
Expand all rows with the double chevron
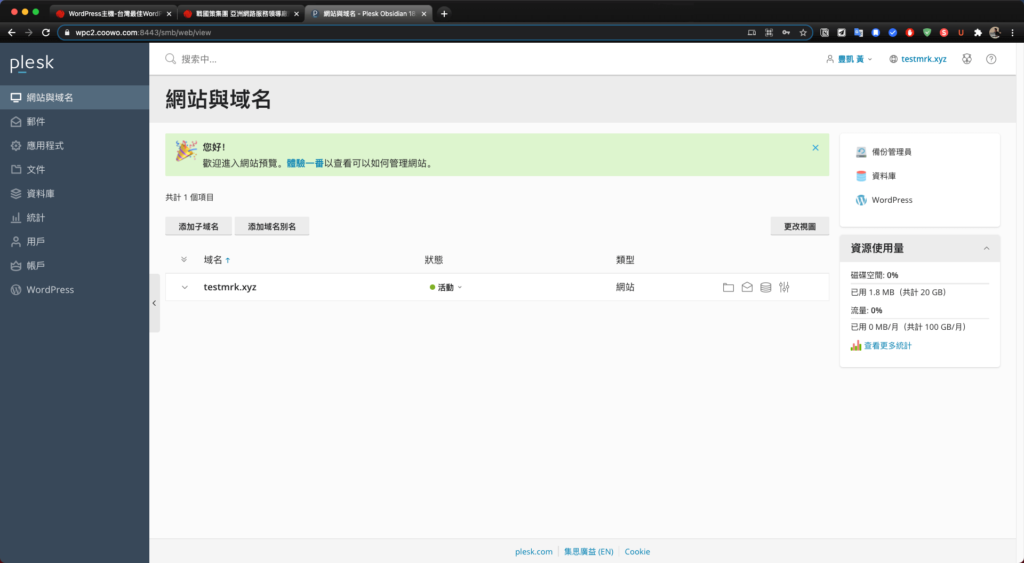coord(184,260)
